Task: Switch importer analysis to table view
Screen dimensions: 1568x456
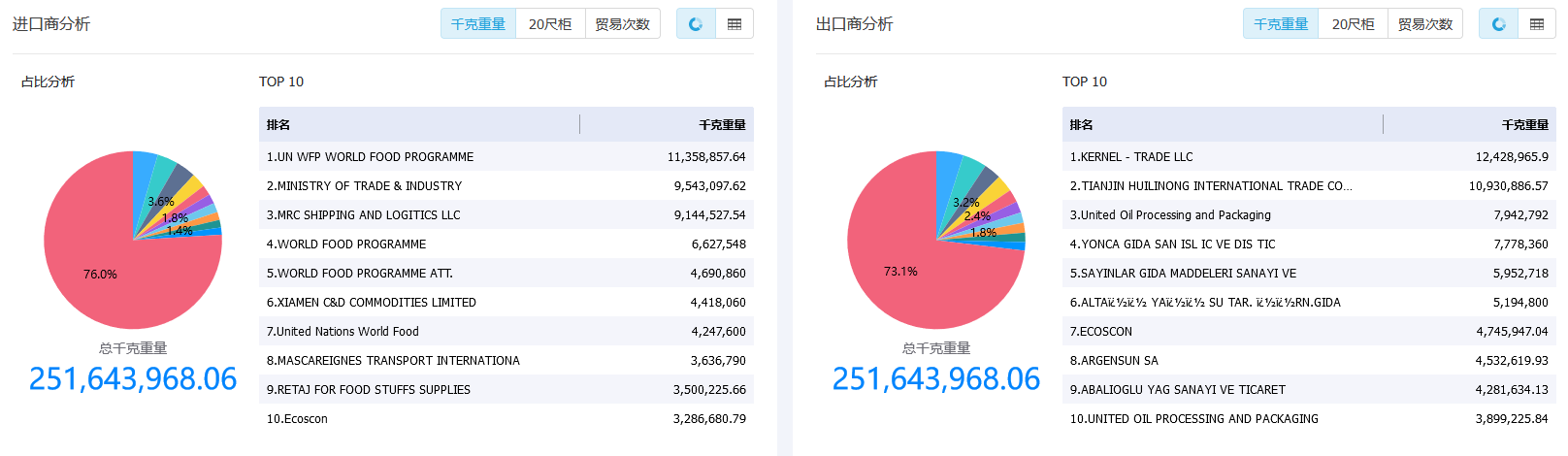Action: 735,24
